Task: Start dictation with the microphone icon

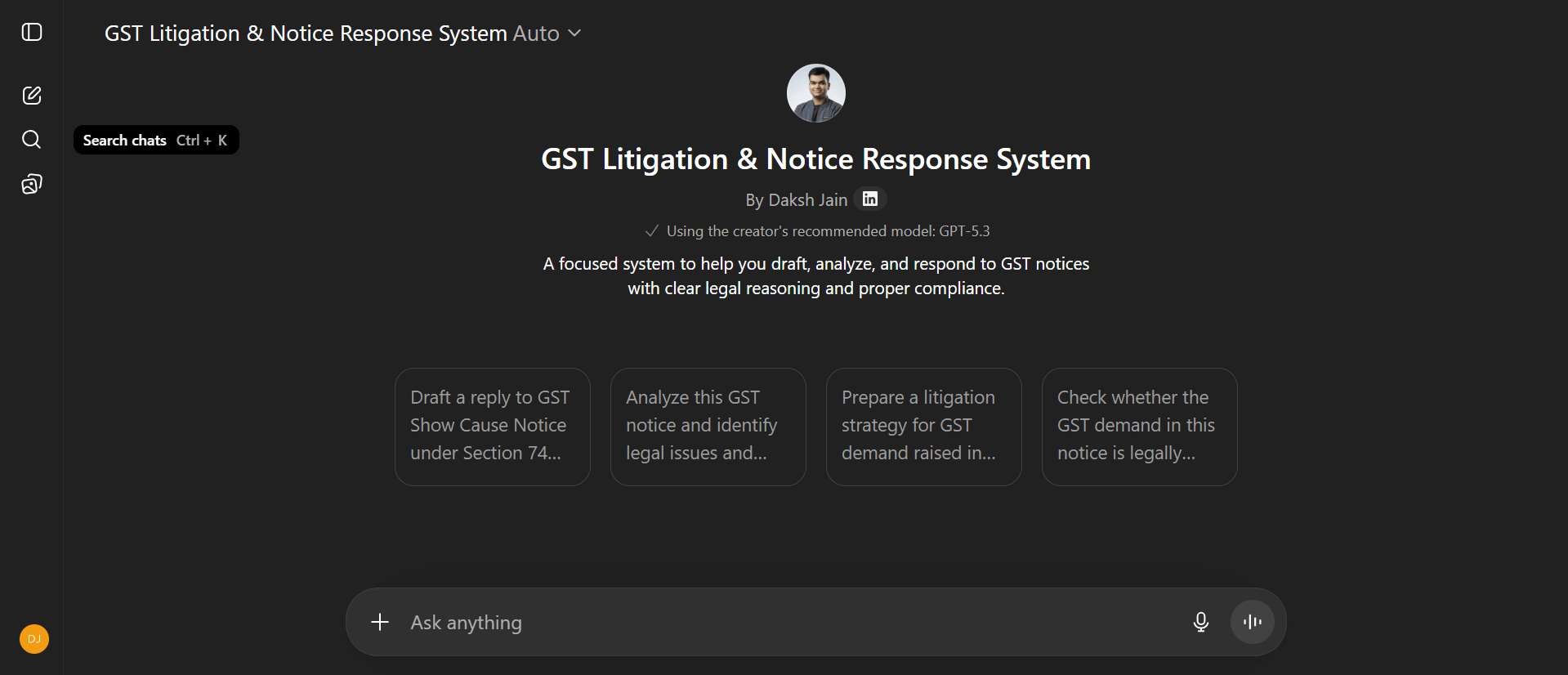Action: click(1200, 622)
